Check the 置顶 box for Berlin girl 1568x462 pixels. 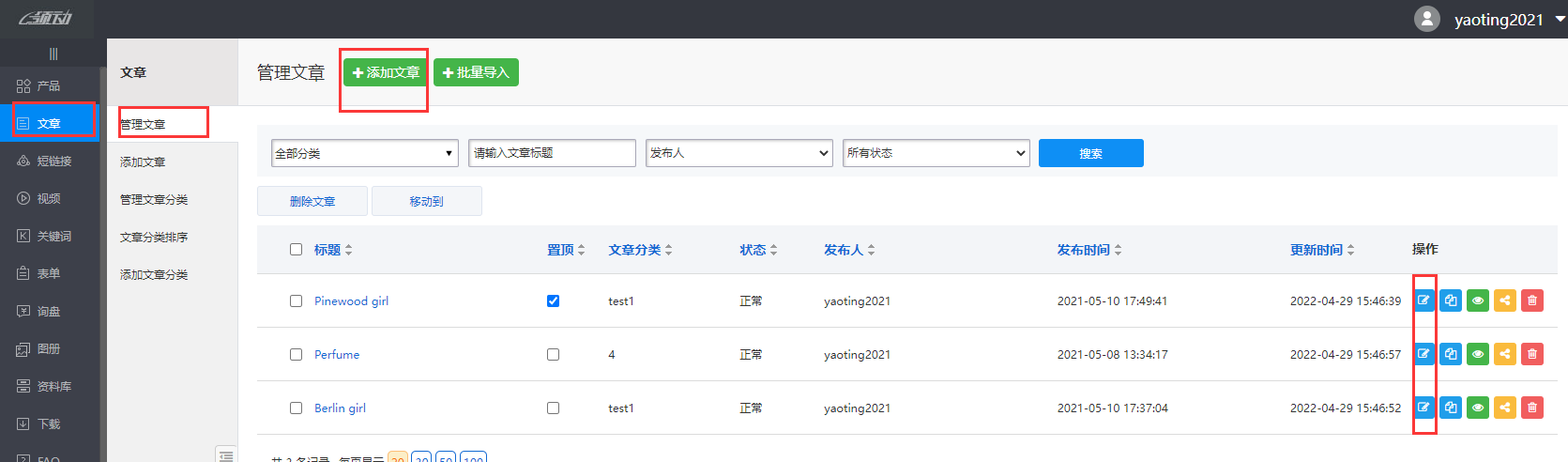[553, 408]
